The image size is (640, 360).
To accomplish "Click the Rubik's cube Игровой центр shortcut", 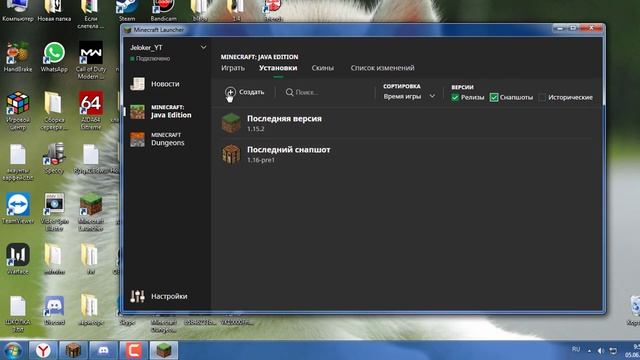I will click(x=18, y=111).
